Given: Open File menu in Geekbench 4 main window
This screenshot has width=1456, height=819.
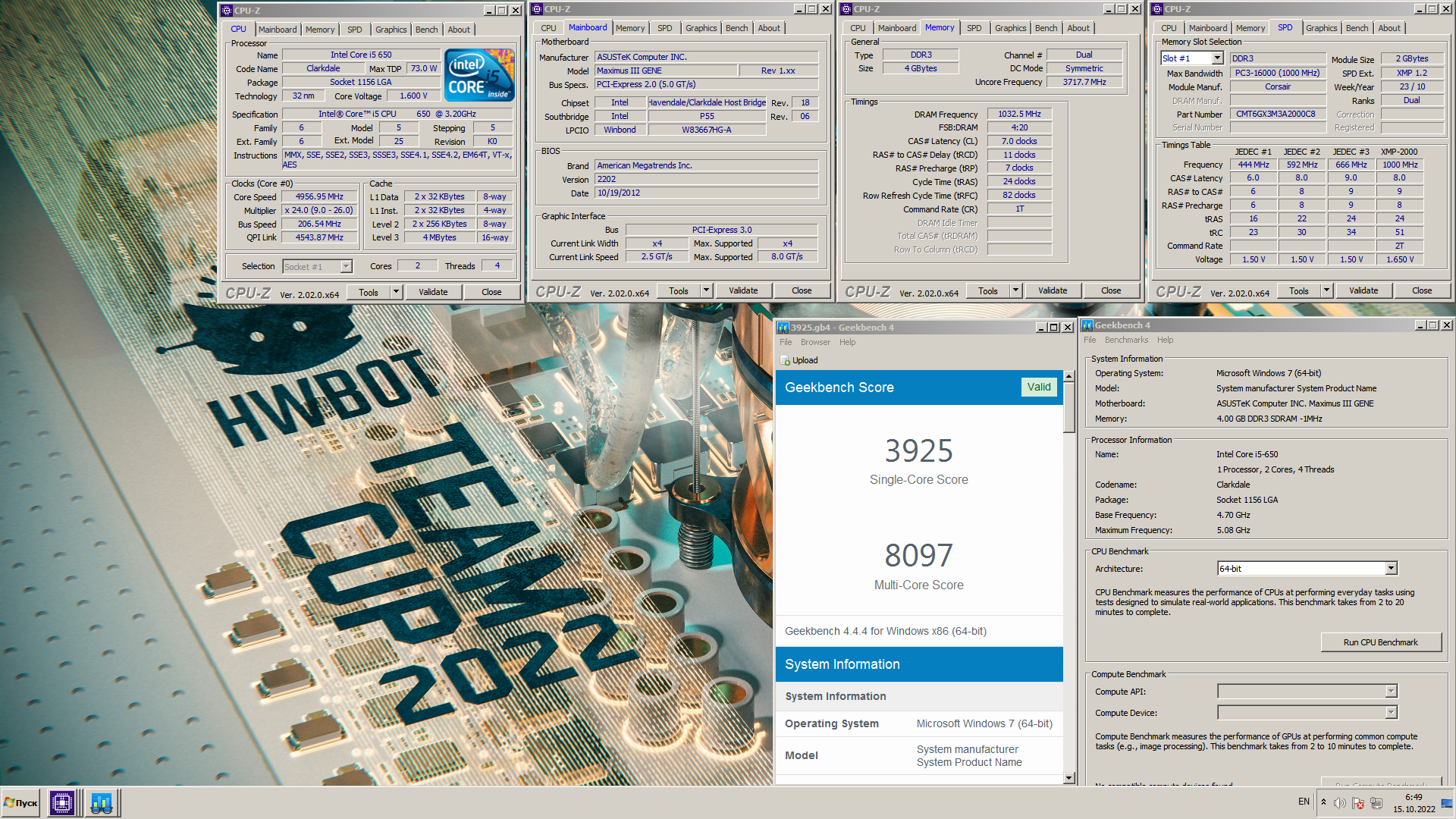Looking at the screenshot, I should click(1090, 340).
